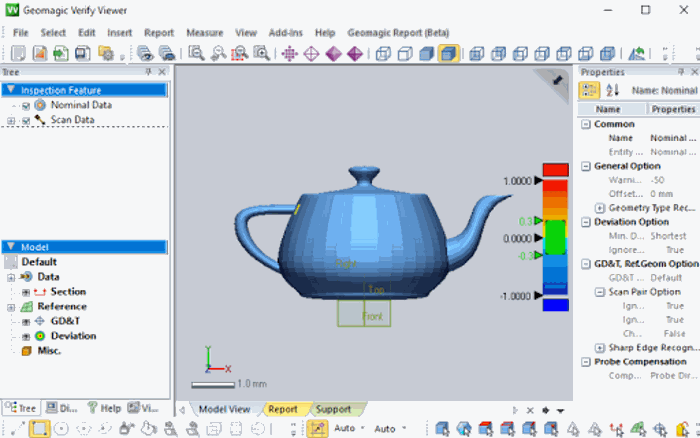Select the line selection tool in bottom toolbar

17,429
